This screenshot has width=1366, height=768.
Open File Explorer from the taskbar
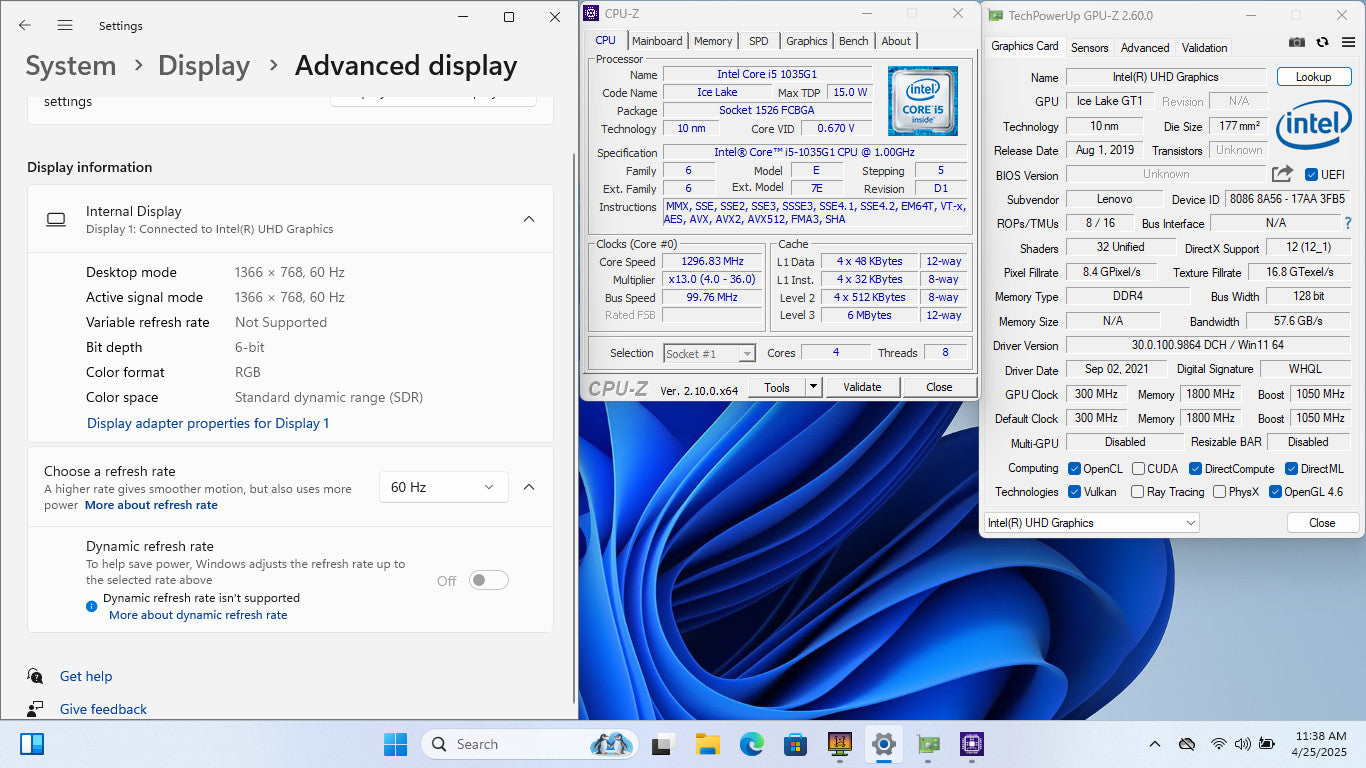tap(707, 744)
